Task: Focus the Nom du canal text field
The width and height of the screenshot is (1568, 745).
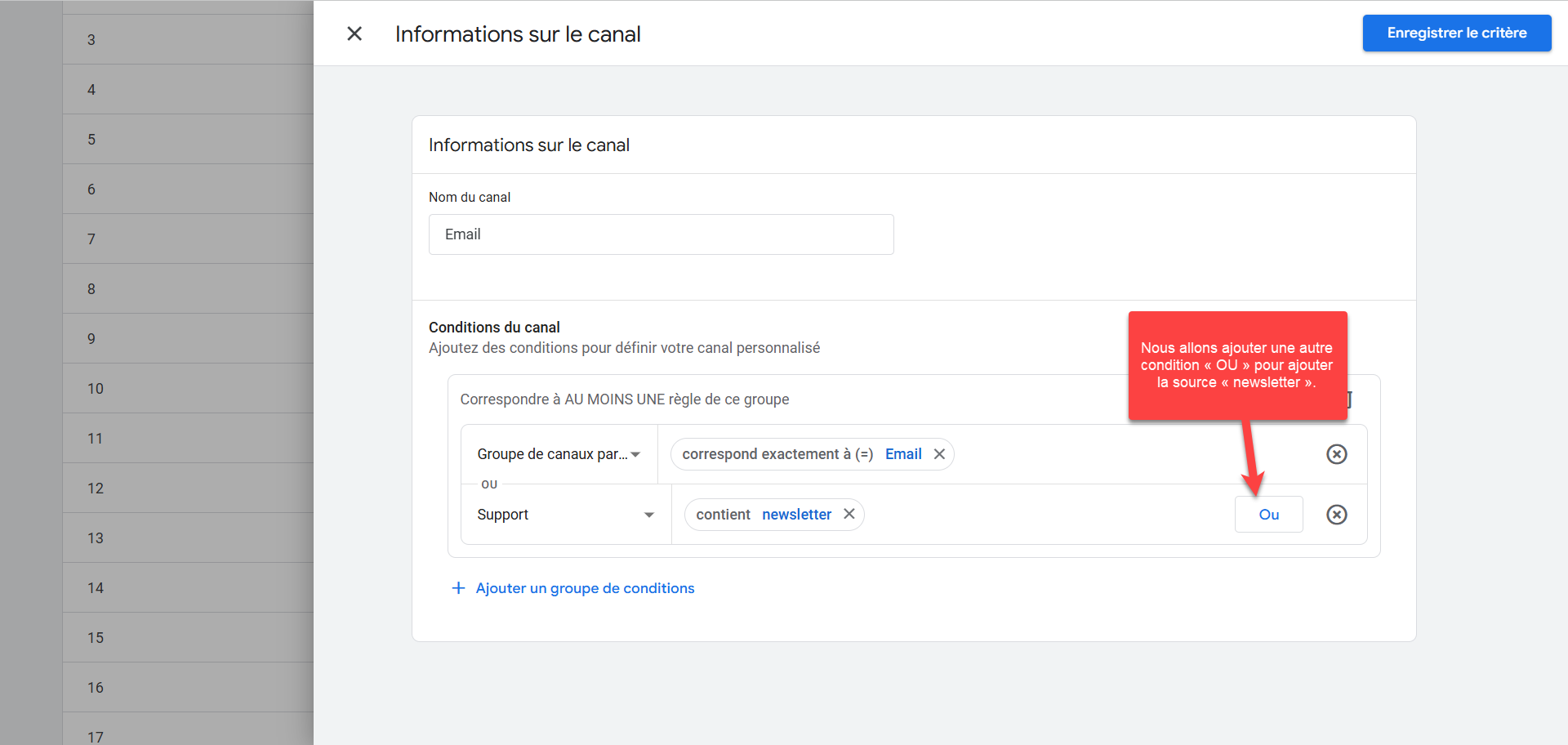Action: pyautogui.click(x=661, y=234)
